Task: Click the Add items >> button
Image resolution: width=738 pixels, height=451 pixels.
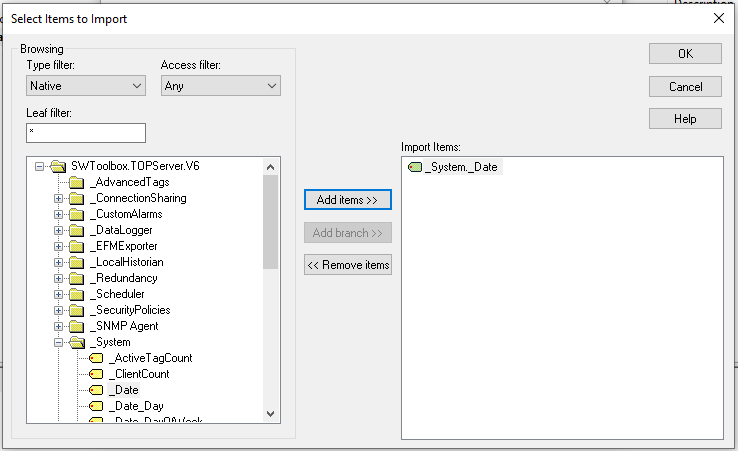Action: 347,200
